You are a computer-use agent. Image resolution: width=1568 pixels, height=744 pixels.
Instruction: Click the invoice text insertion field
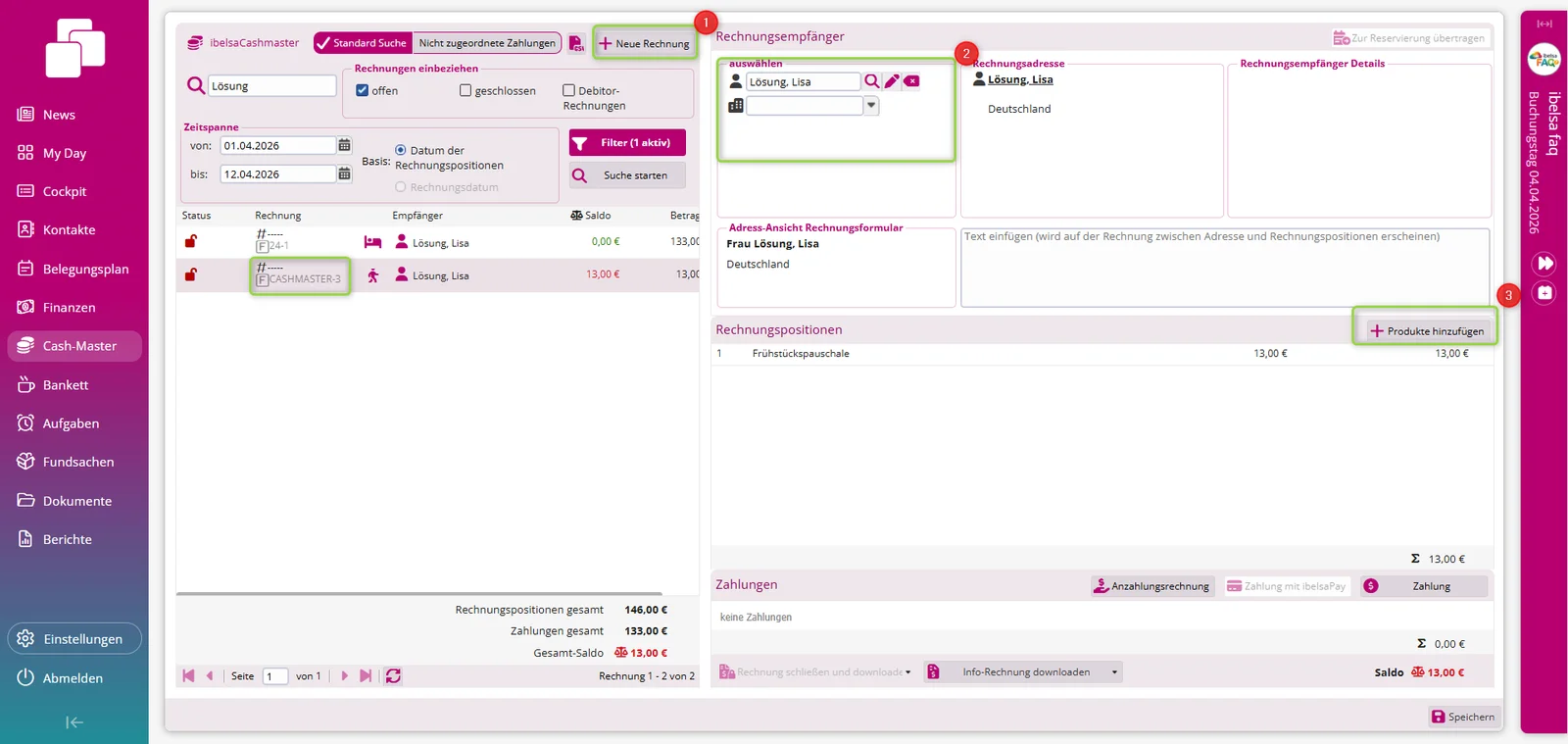[x=1225, y=268]
